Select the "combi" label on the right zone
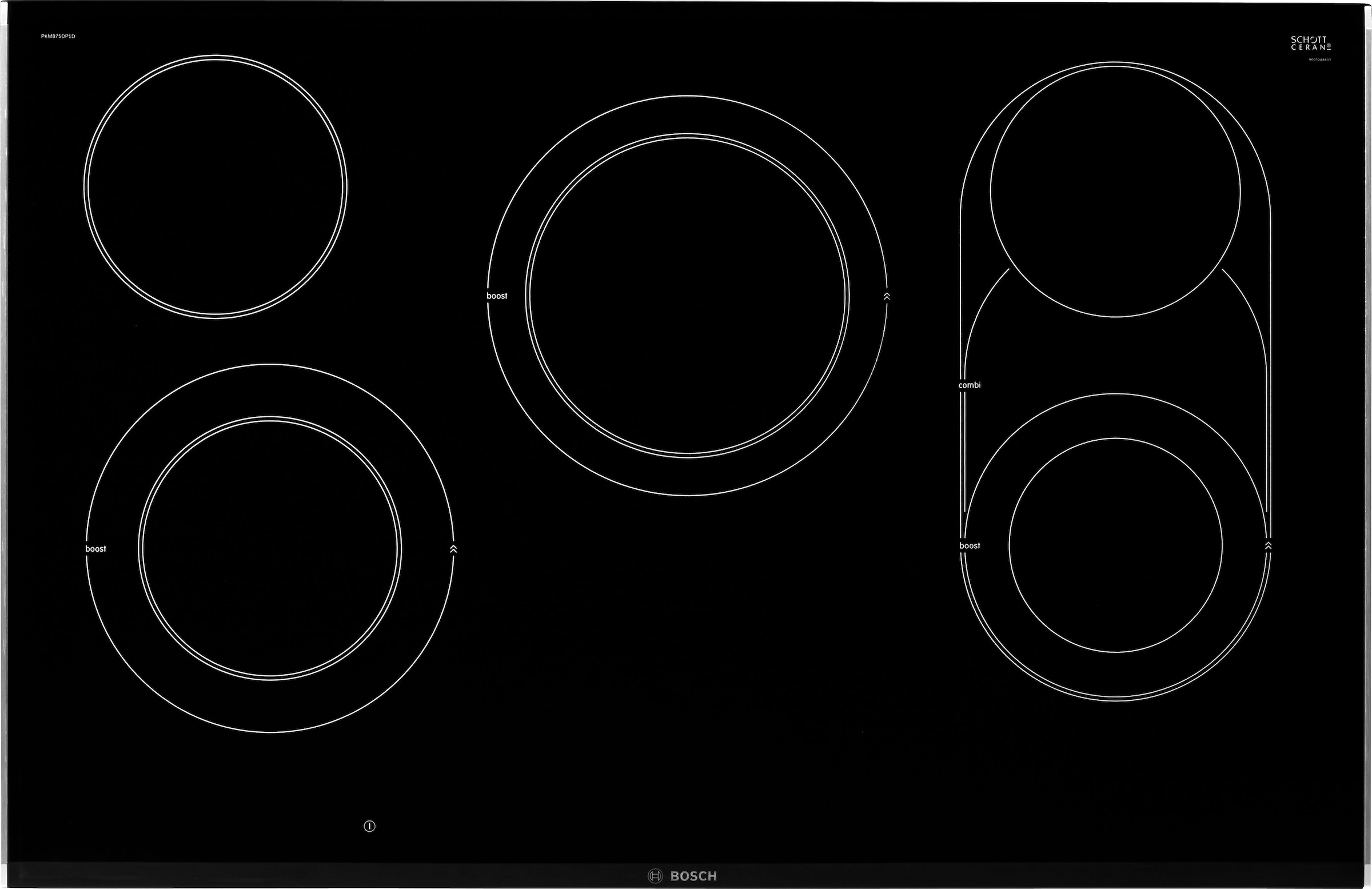Image resolution: width=1372 pixels, height=889 pixels. click(x=970, y=385)
